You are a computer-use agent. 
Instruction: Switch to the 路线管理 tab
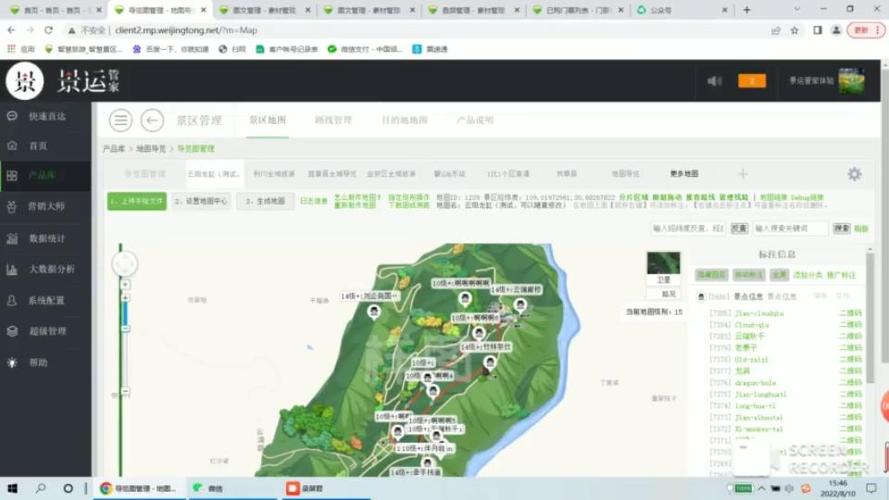point(333,121)
